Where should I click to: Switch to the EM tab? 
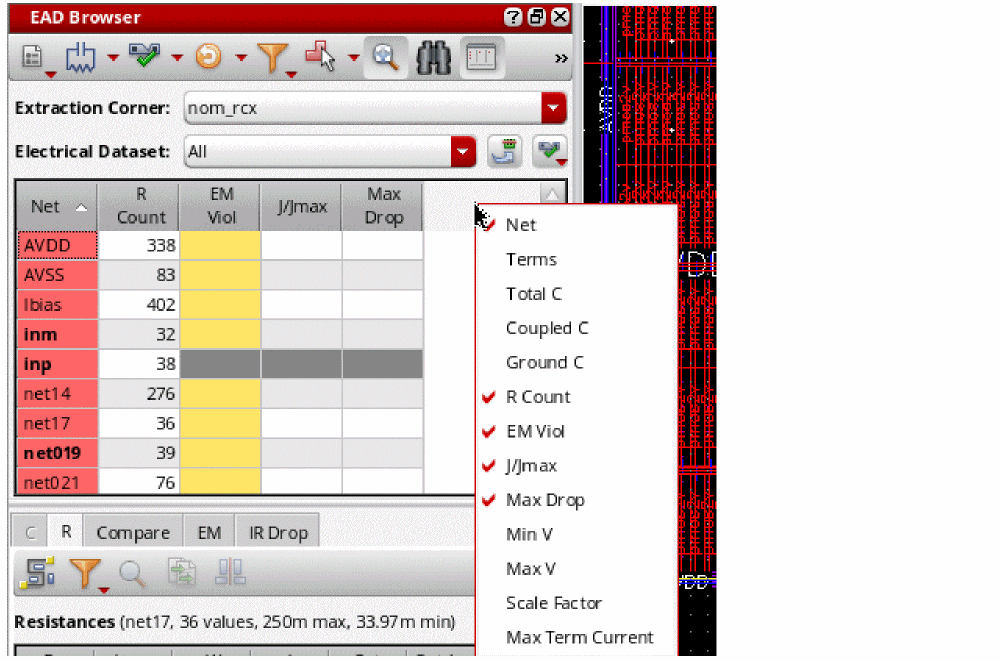coord(209,532)
